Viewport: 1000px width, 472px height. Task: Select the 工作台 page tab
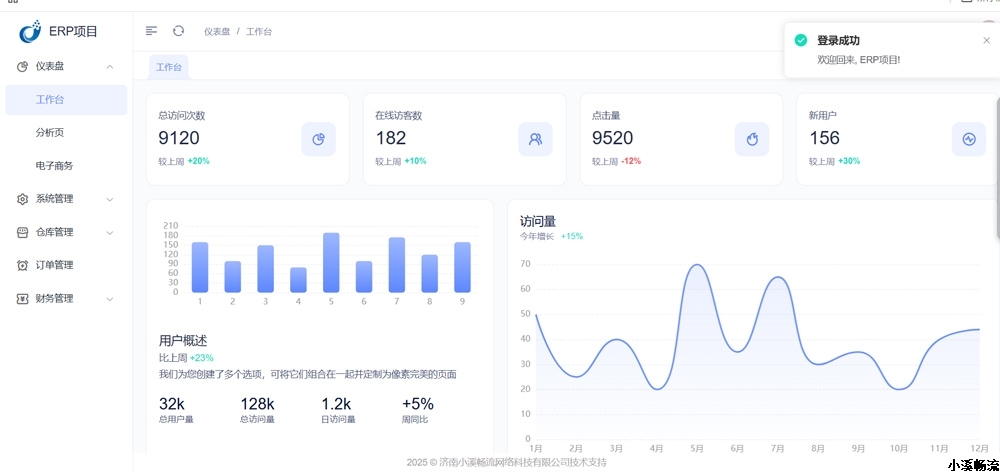click(168, 67)
